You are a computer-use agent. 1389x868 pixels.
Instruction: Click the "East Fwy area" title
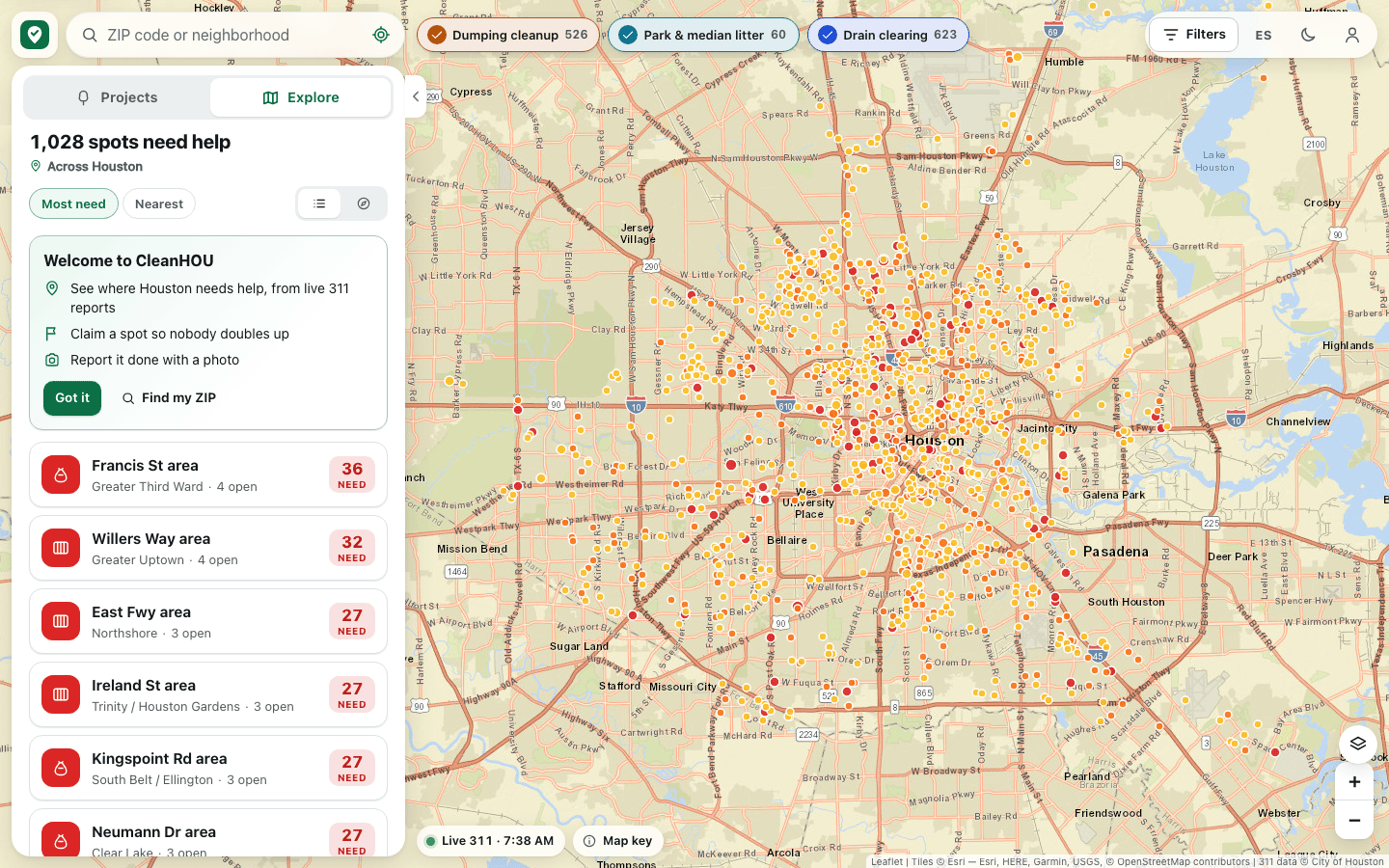[x=141, y=612]
